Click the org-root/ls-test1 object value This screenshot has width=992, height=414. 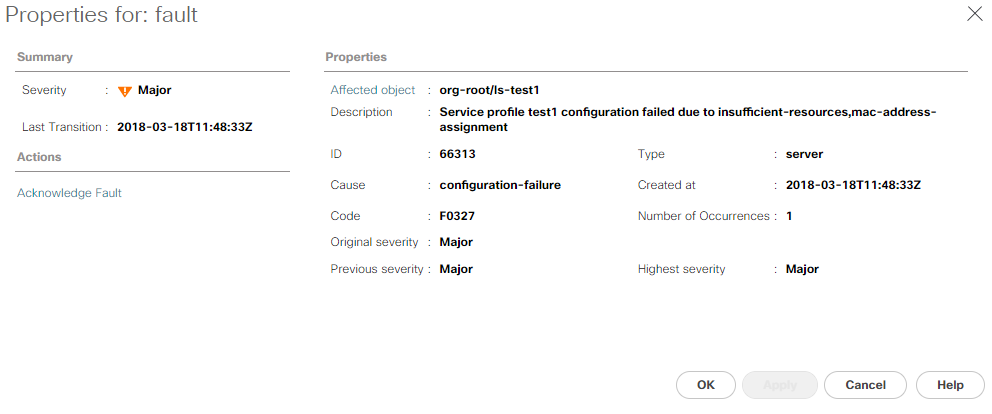point(489,90)
